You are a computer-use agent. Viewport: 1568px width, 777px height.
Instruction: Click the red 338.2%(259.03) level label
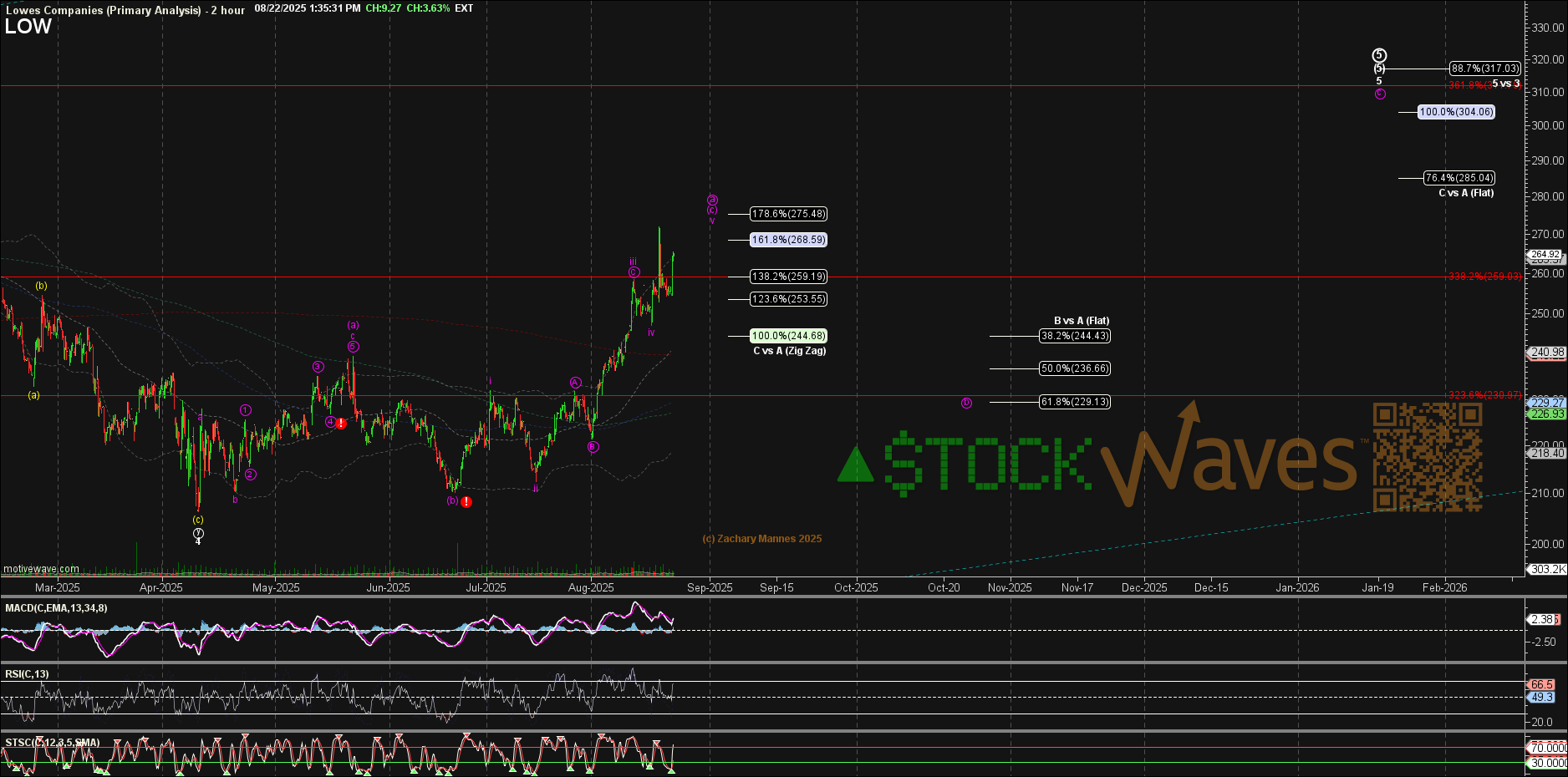[1485, 277]
